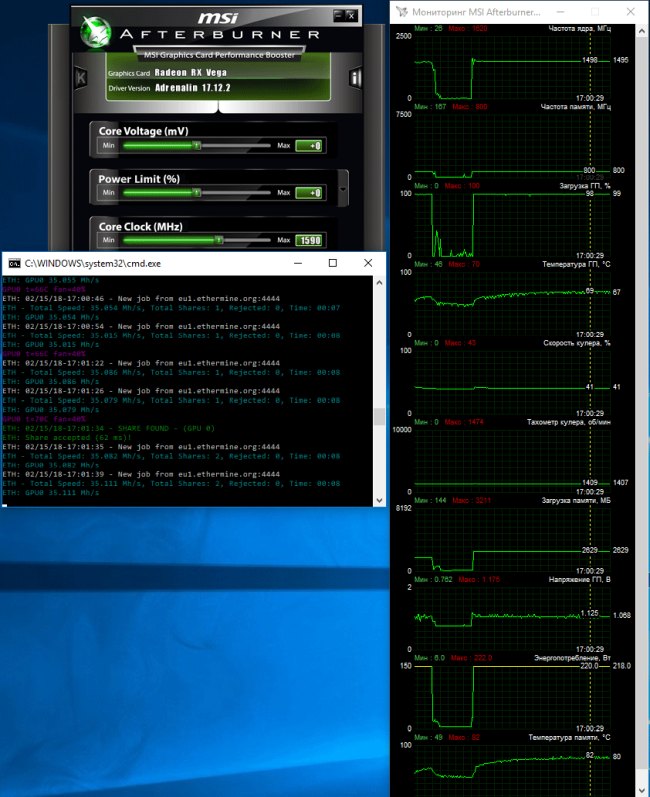Minimize the Afterburner monitoring window
Viewport: 650px width, 797px height.
pyautogui.click(x=561, y=12)
